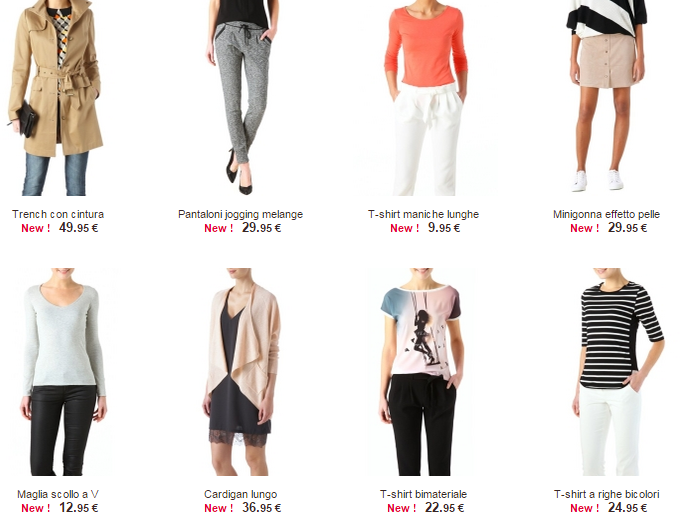Image resolution: width=680 pixels, height=512 pixels.
Task: Open the Trench con cintura product image
Action: pos(56,98)
